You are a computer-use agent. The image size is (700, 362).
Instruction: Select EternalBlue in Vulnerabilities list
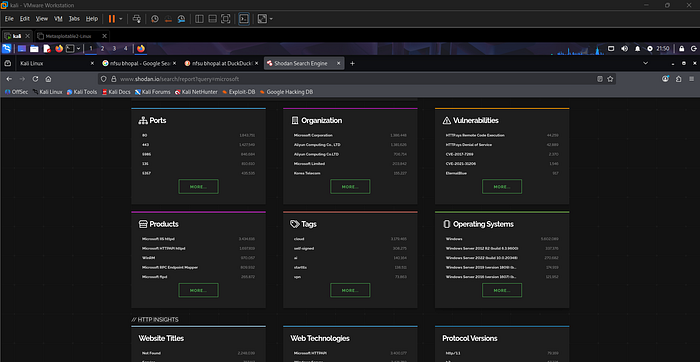click(x=456, y=173)
